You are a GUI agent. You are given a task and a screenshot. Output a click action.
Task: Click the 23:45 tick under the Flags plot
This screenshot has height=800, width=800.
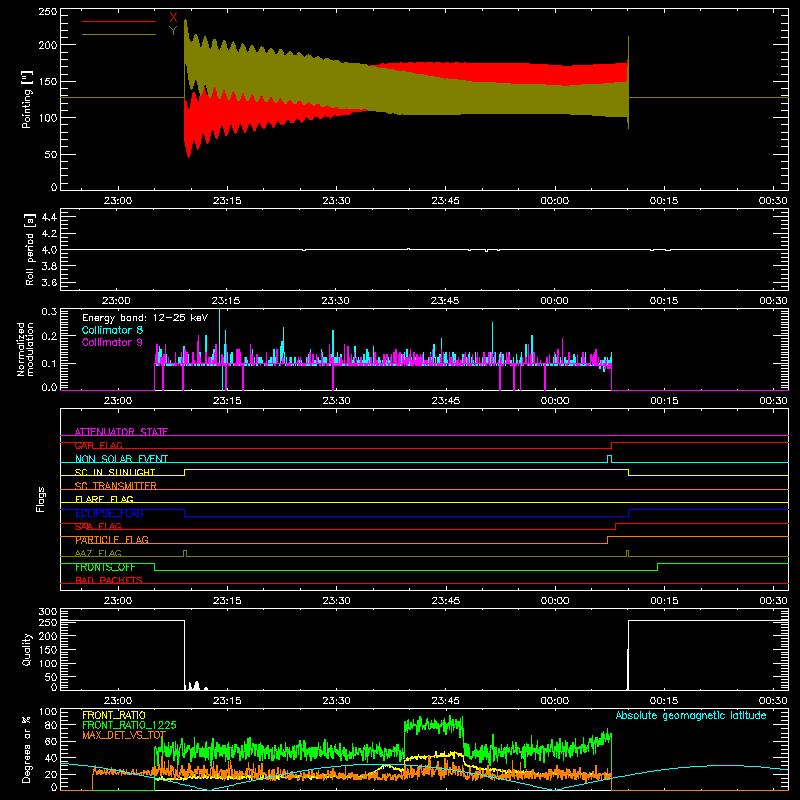click(445, 601)
